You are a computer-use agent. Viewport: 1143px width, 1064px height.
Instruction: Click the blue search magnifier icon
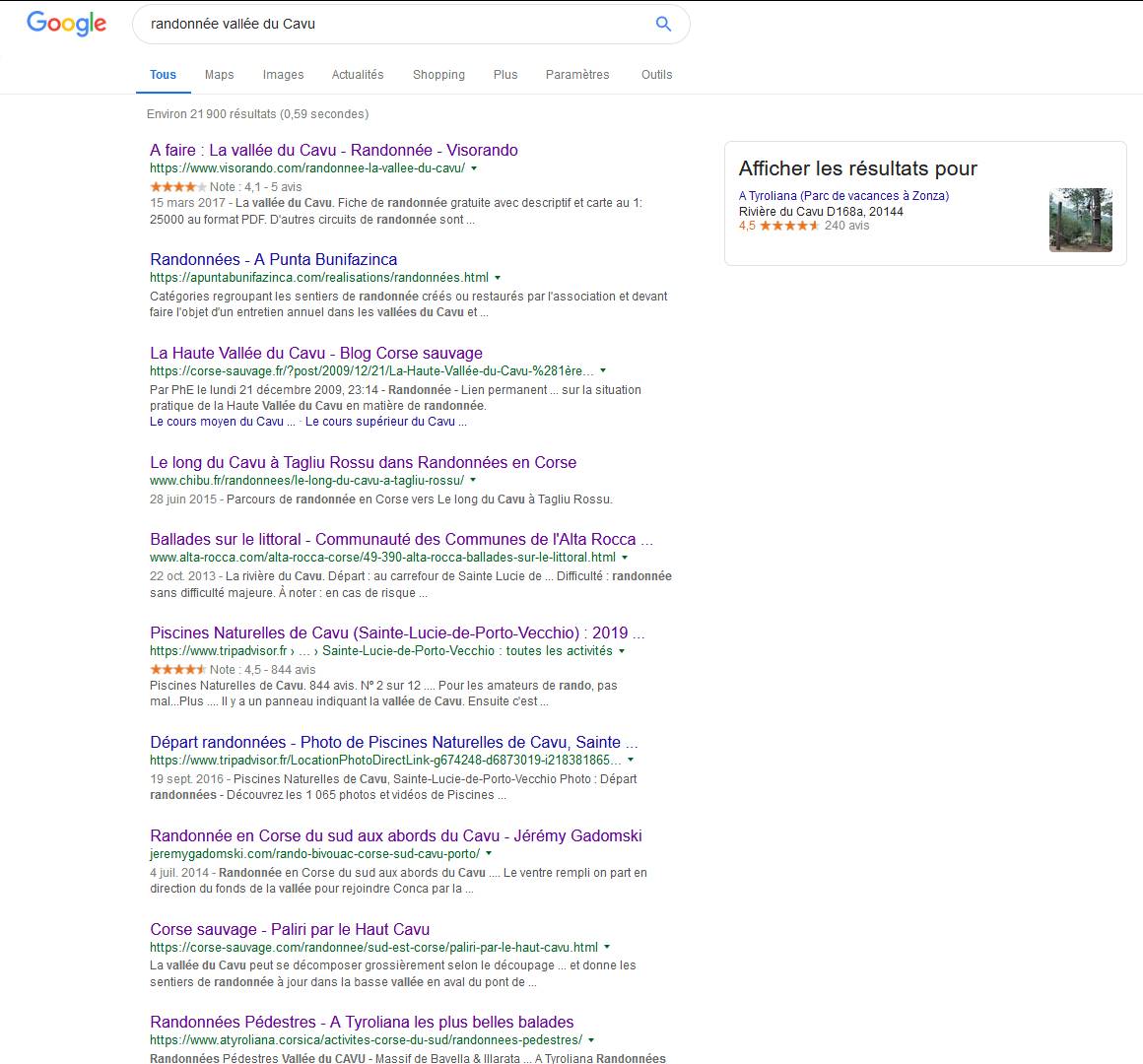663,24
